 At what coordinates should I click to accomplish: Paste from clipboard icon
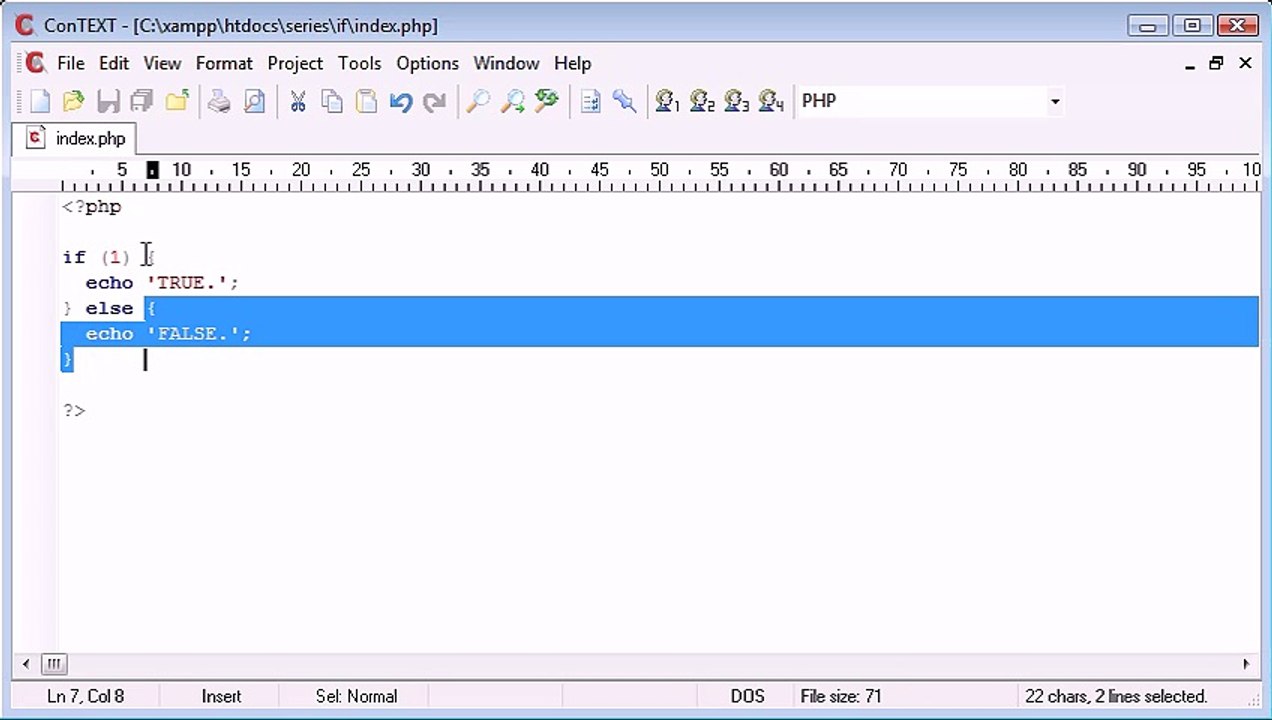point(366,101)
